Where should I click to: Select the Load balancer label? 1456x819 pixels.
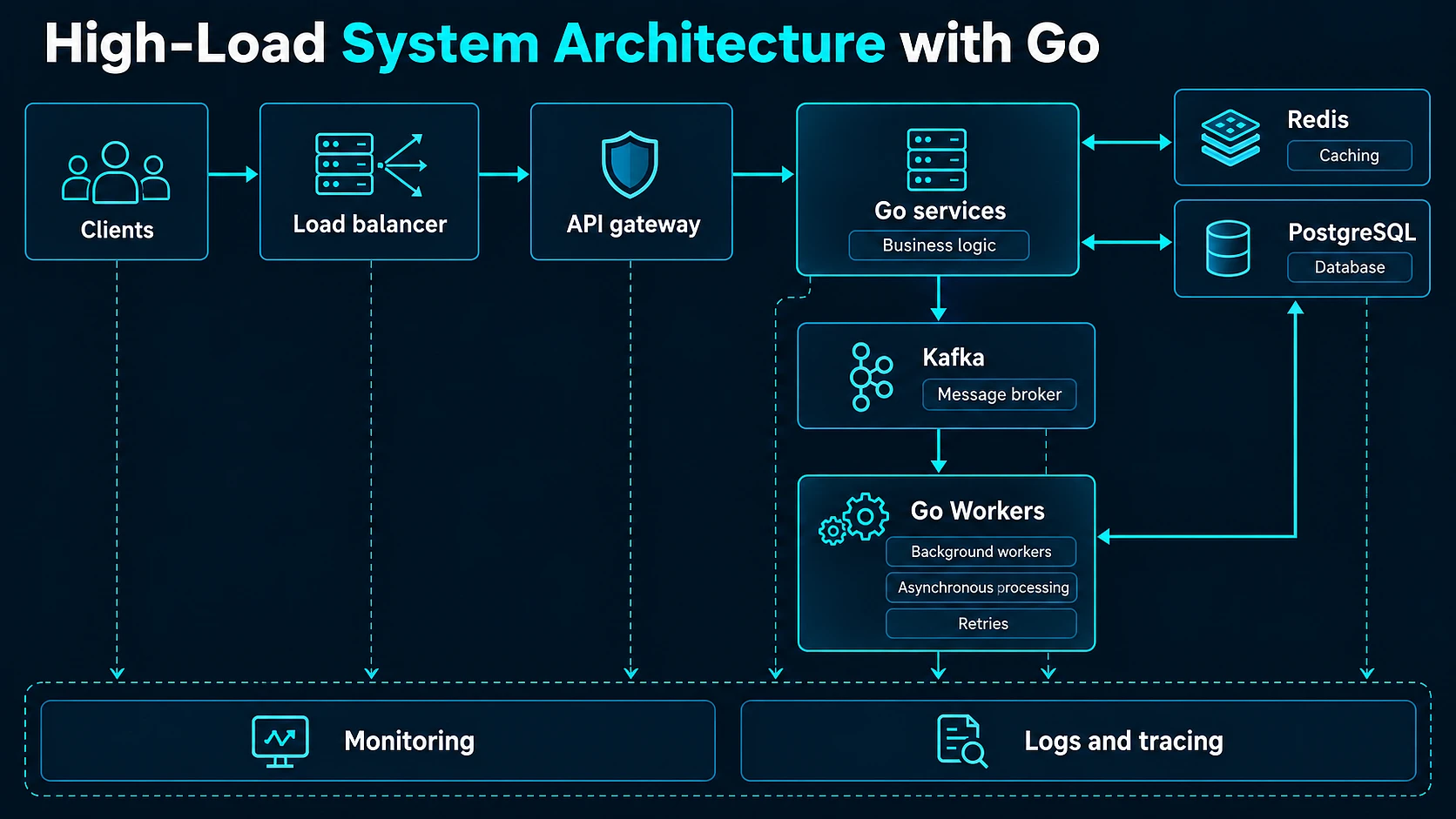[x=369, y=224]
